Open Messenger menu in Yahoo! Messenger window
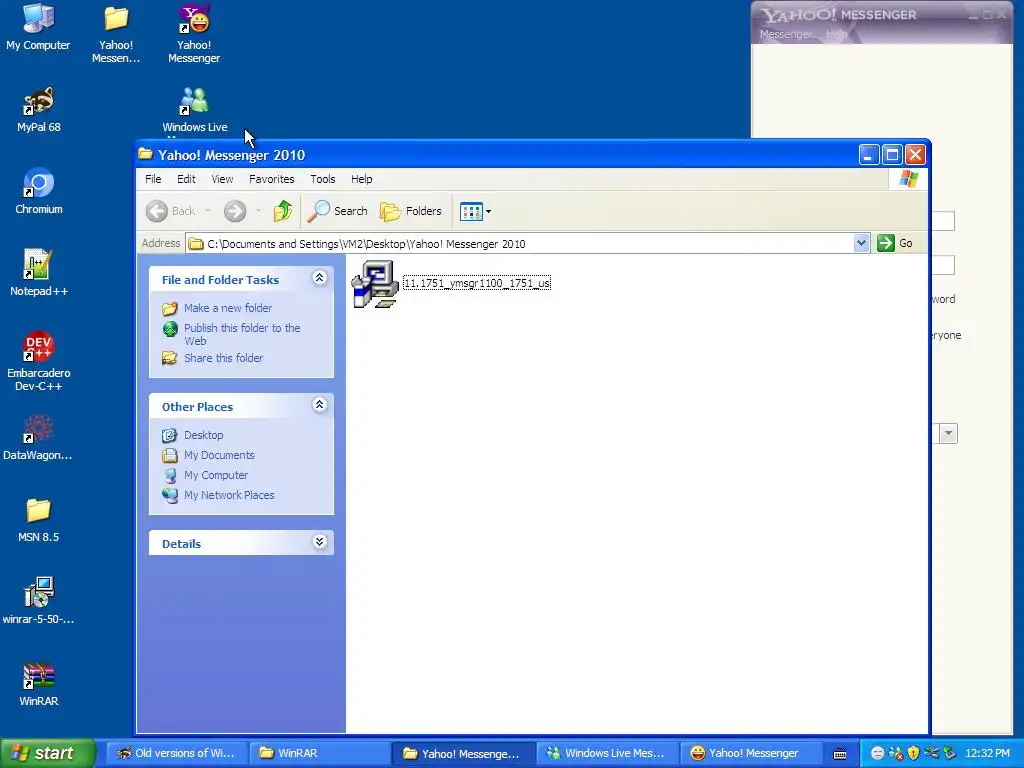Image resolution: width=1024 pixels, height=768 pixels. pos(786,34)
